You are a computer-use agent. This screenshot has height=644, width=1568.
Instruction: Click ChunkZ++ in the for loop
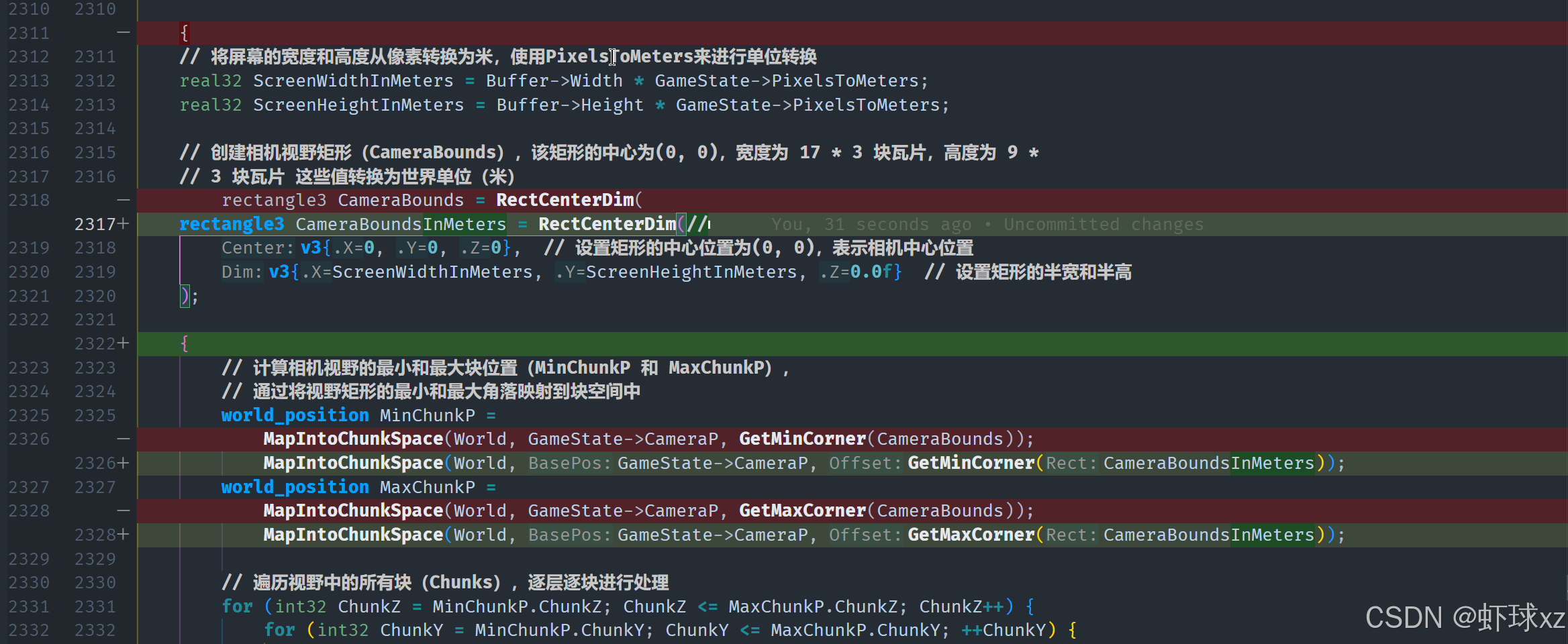(961, 606)
